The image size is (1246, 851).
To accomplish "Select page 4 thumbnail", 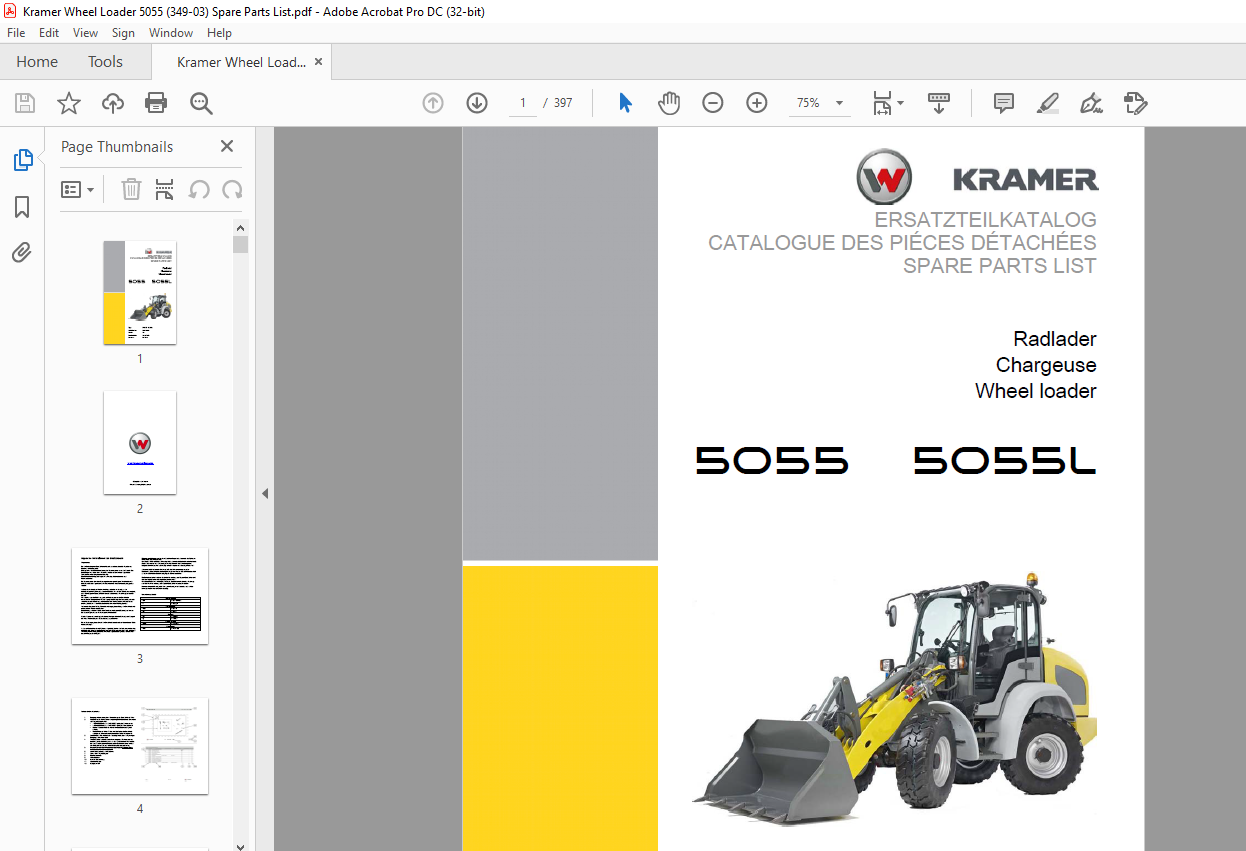I will pyautogui.click(x=140, y=746).
